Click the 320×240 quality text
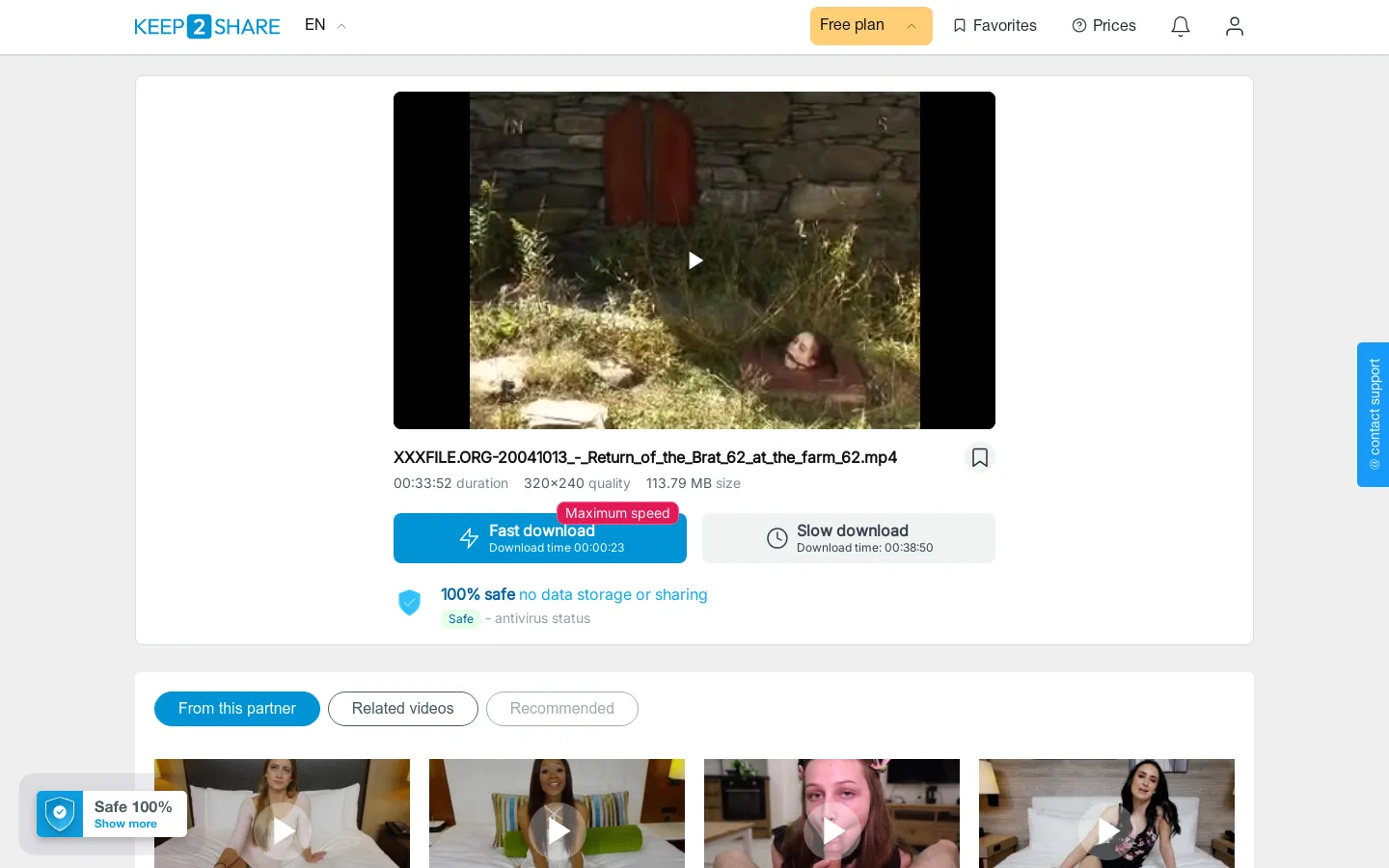The image size is (1389, 868). click(577, 483)
